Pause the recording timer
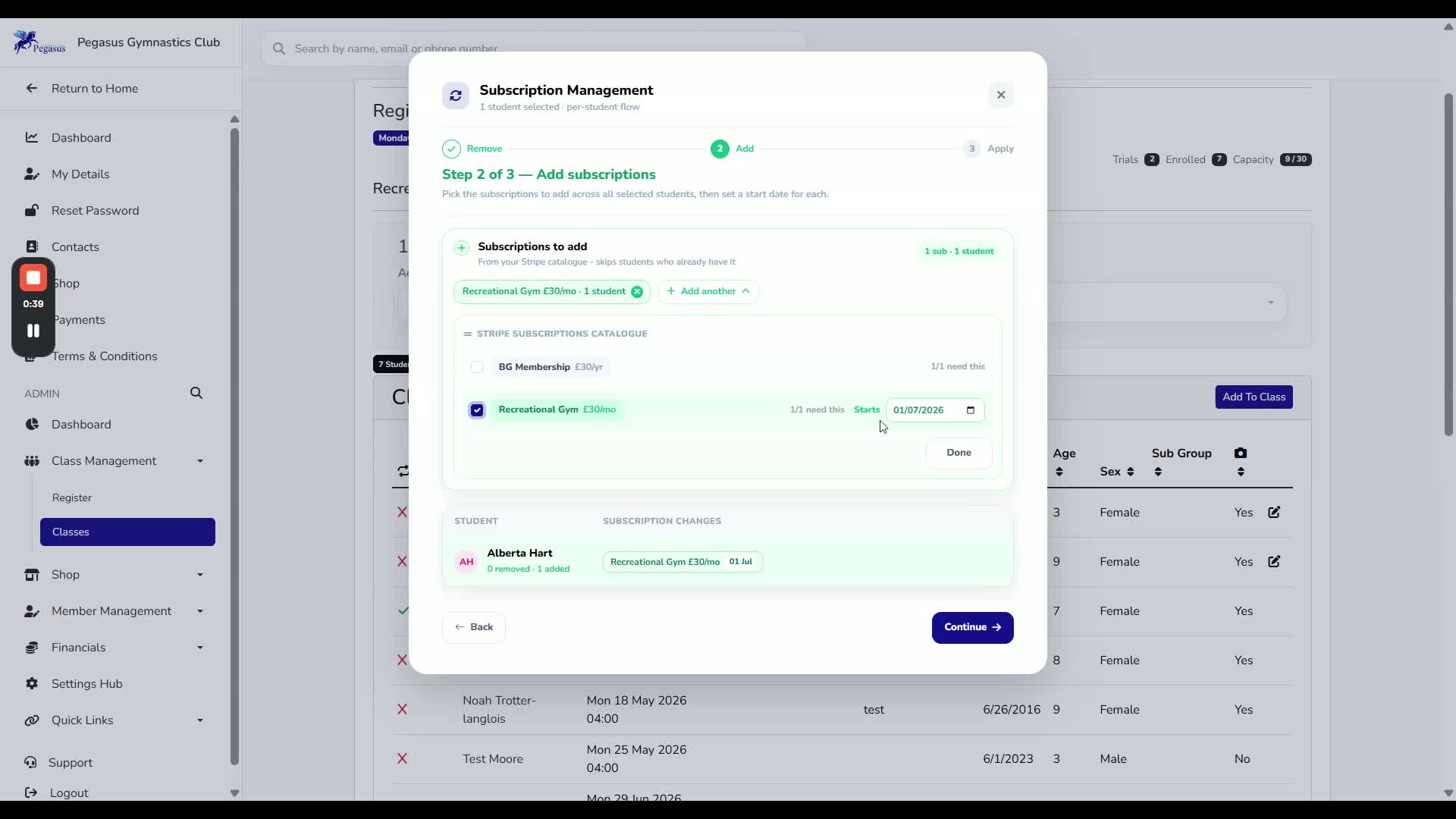Image resolution: width=1456 pixels, height=819 pixels. point(33,331)
